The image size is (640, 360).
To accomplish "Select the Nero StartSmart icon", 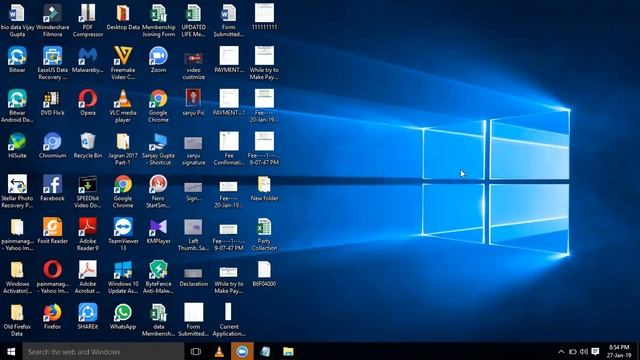I will [x=158, y=191].
